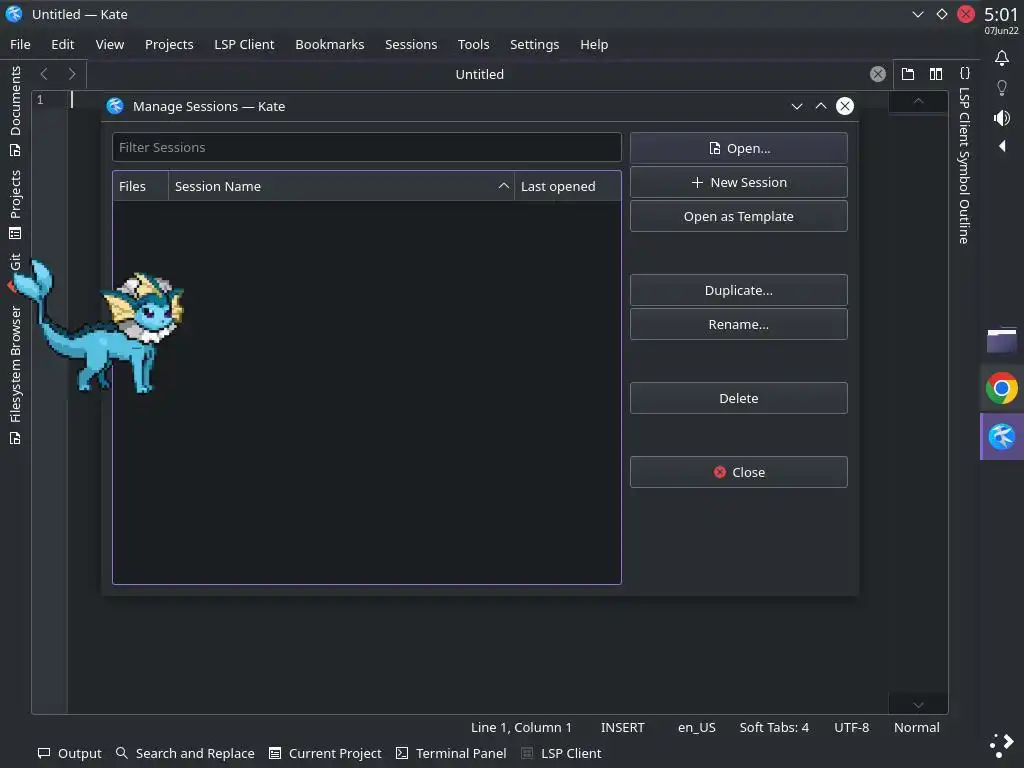The height and width of the screenshot is (768, 1024).
Task: Open the Filesystem Browser side panel
Action: [x=15, y=375]
